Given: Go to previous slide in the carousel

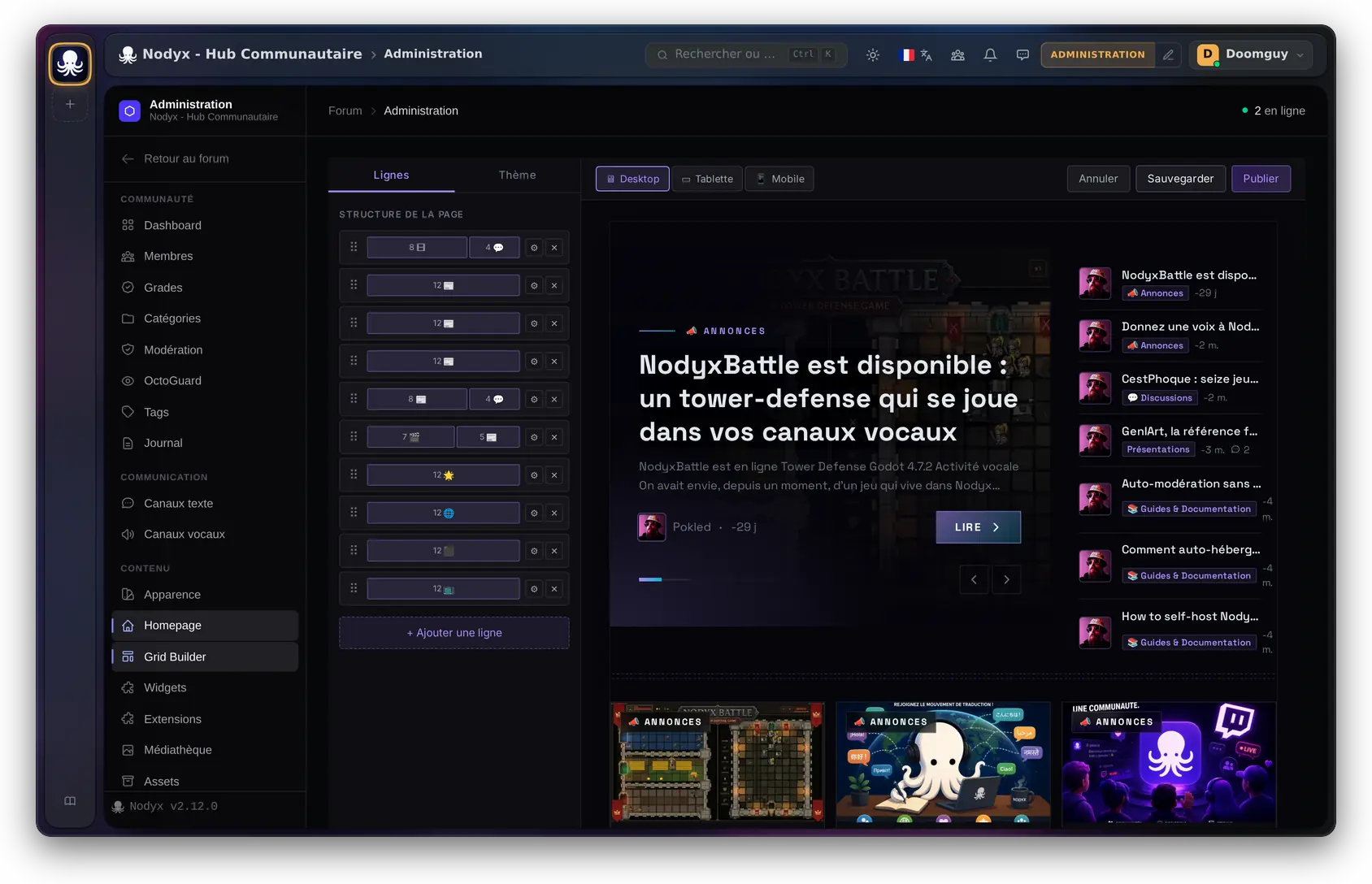Looking at the screenshot, I should pos(974,579).
